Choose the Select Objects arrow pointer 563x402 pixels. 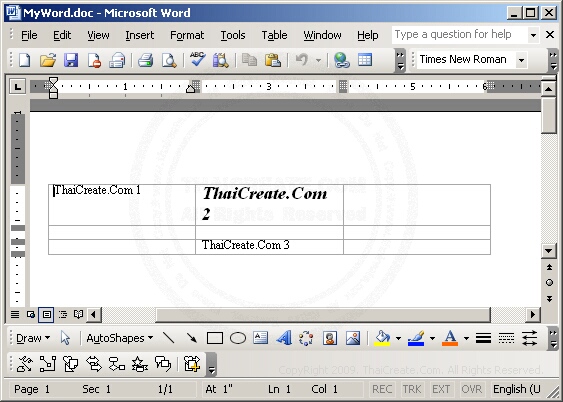point(65,338)
